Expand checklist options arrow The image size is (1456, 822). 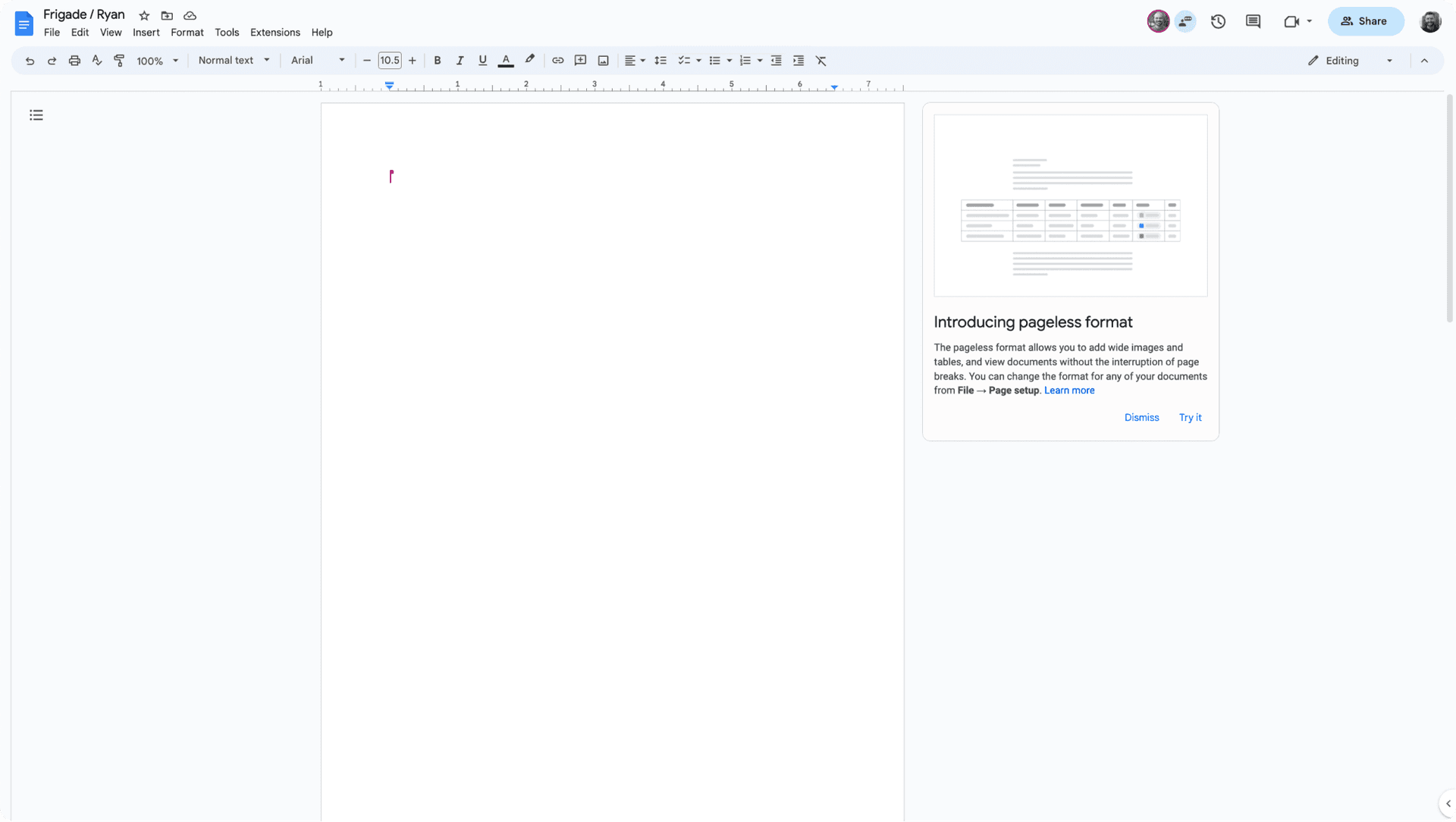tap(698, 61)
